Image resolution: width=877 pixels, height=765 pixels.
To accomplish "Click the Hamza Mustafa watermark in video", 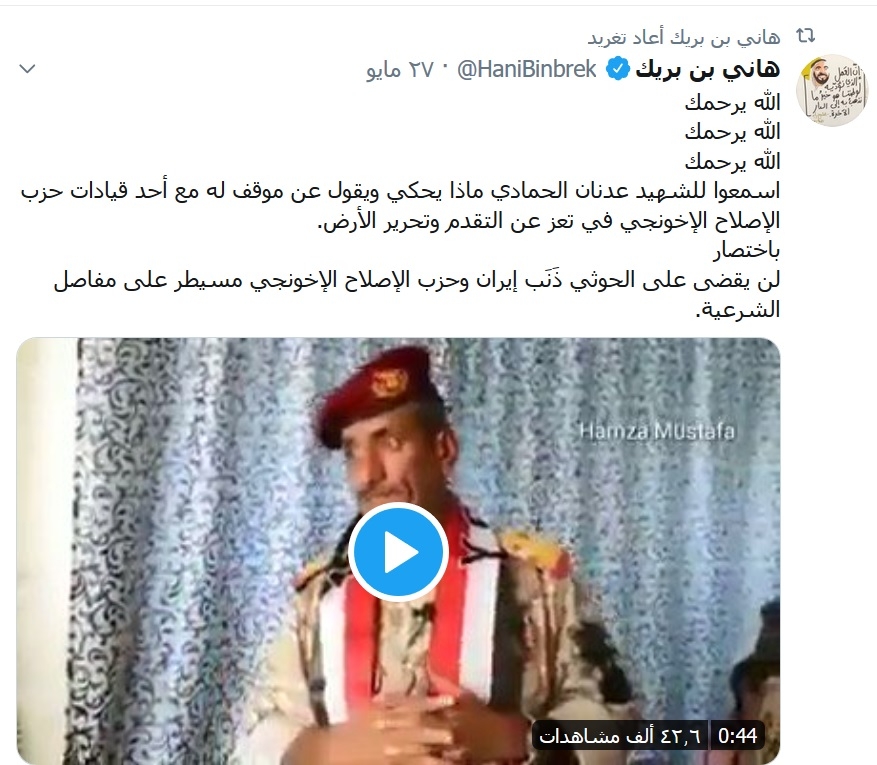I will pyautogui.click(x=657, y=431).
